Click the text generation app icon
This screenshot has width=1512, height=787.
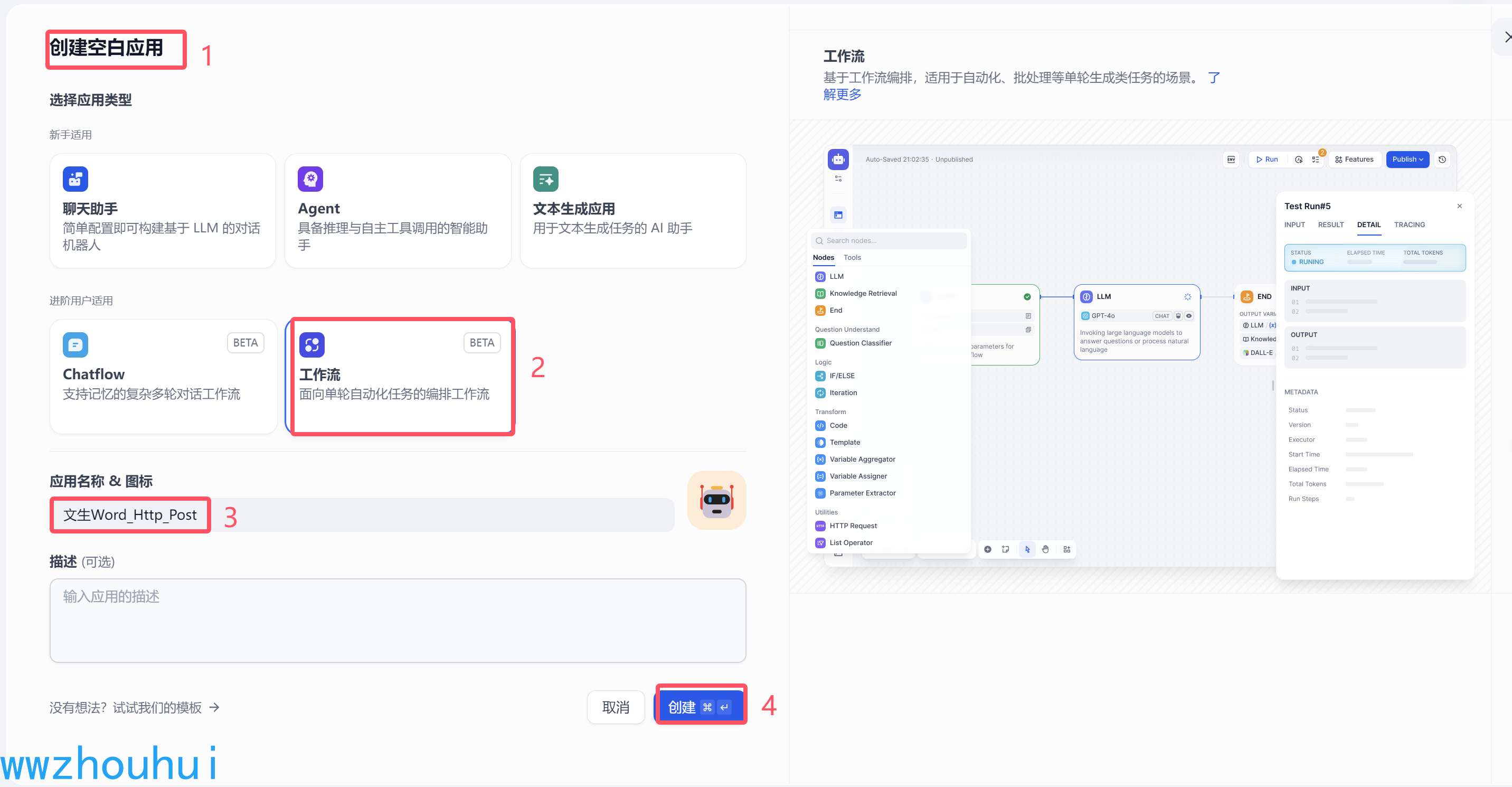pos(545,179)
